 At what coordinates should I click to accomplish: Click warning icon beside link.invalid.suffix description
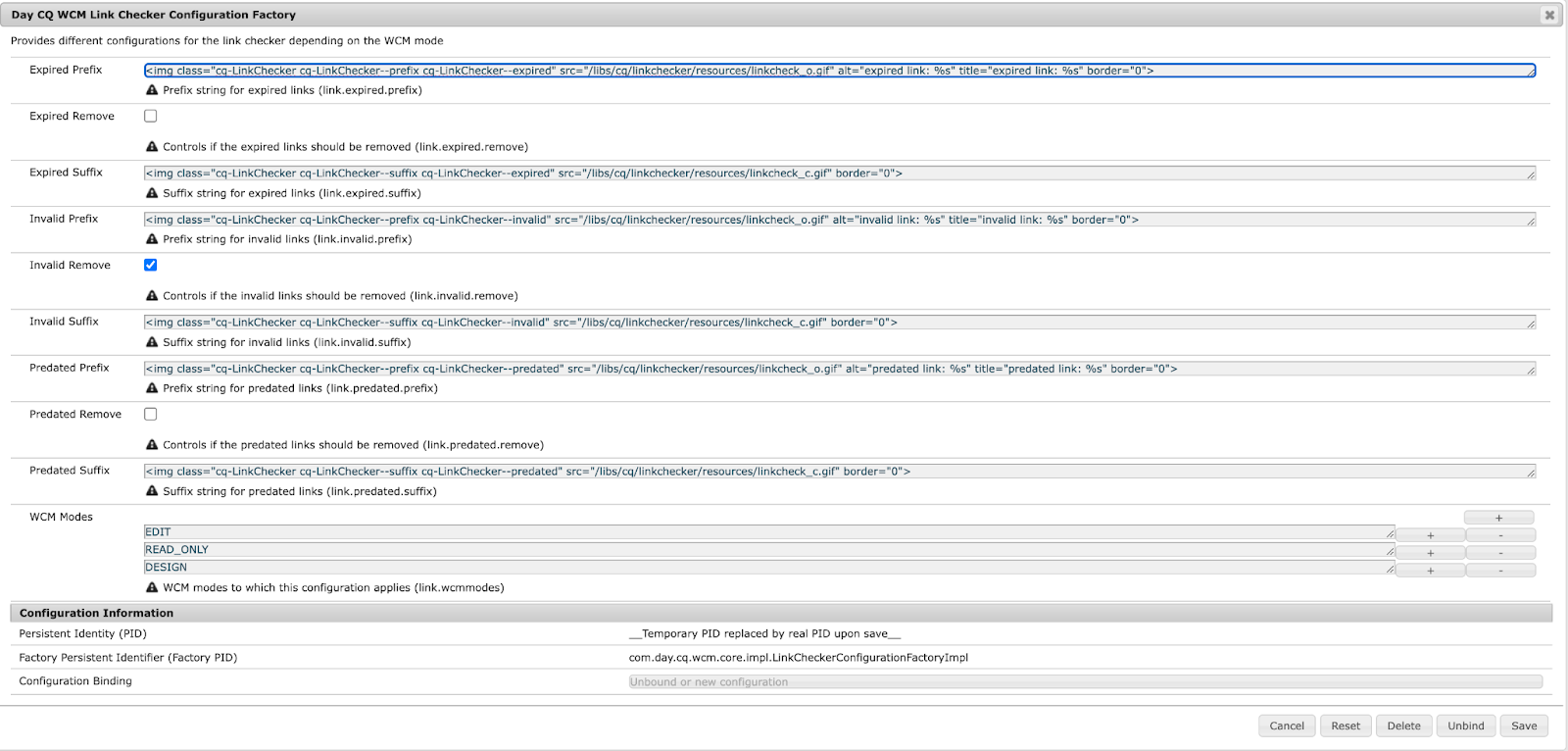(152, 342)
